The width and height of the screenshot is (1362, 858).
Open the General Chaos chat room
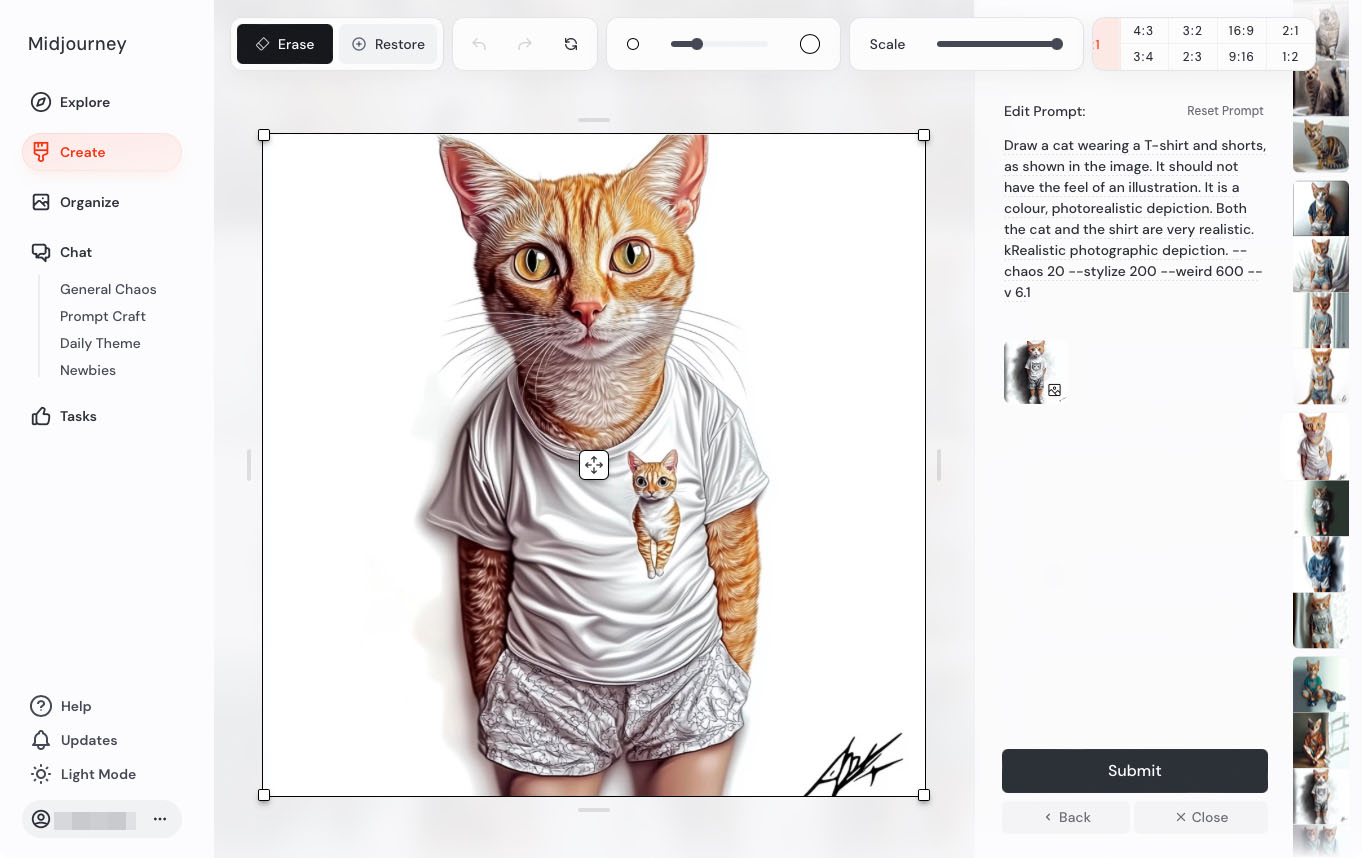click(x=108, y=289)
